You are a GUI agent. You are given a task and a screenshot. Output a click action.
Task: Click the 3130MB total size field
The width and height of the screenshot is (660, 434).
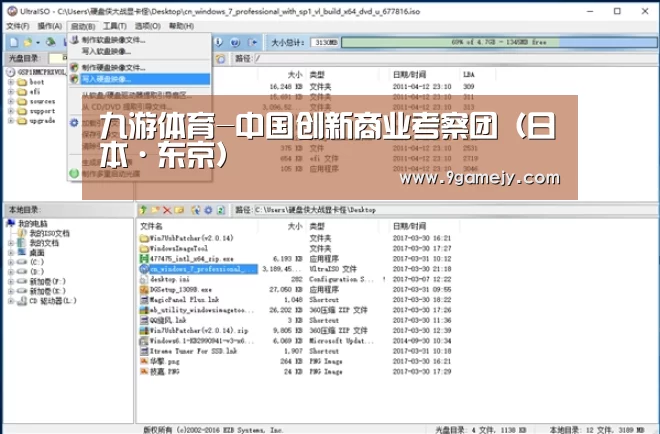click(x=325, y=43)
